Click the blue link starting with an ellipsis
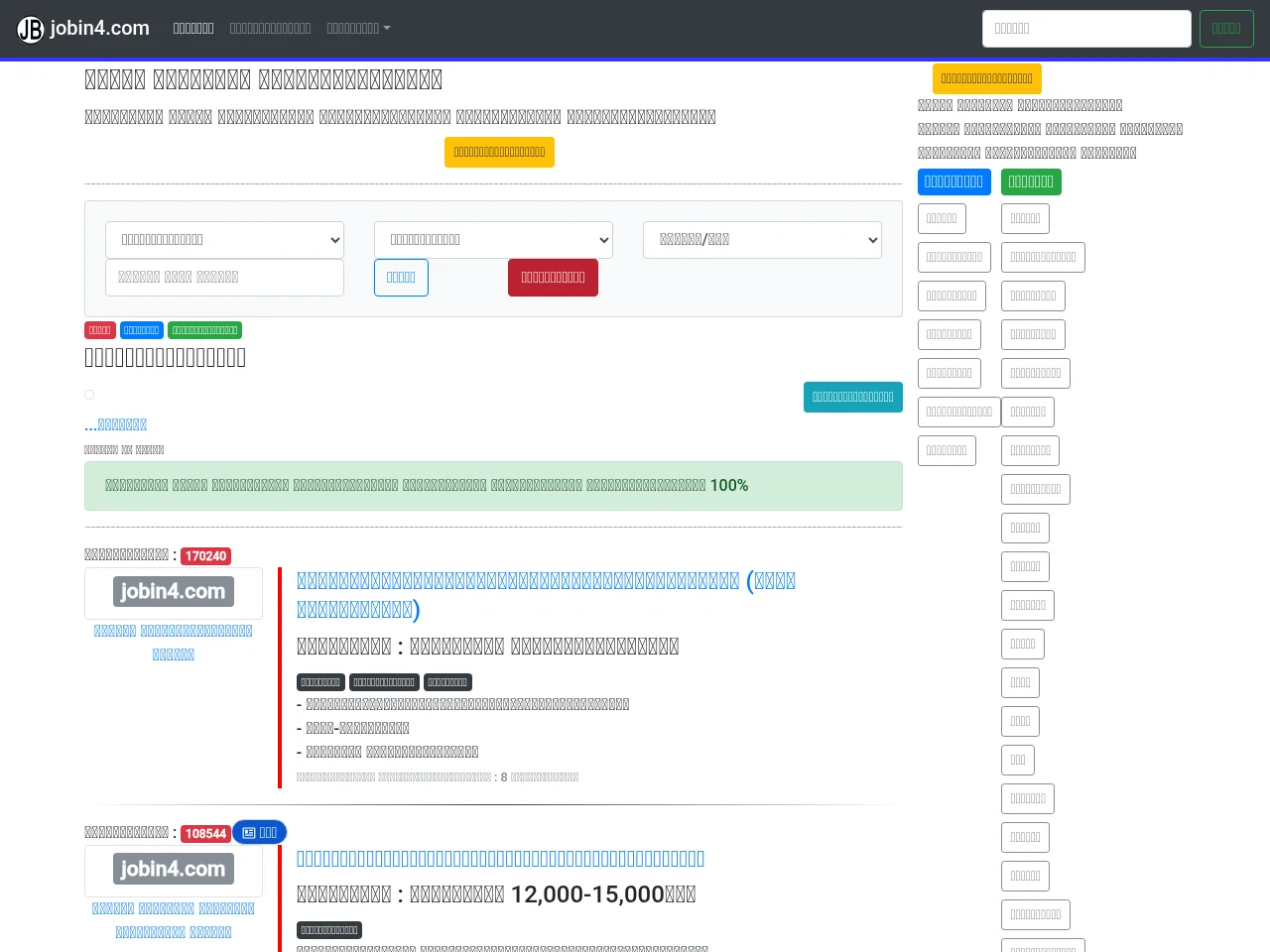The width and height of the screenshot is (1270, 952). coord(115,424)
